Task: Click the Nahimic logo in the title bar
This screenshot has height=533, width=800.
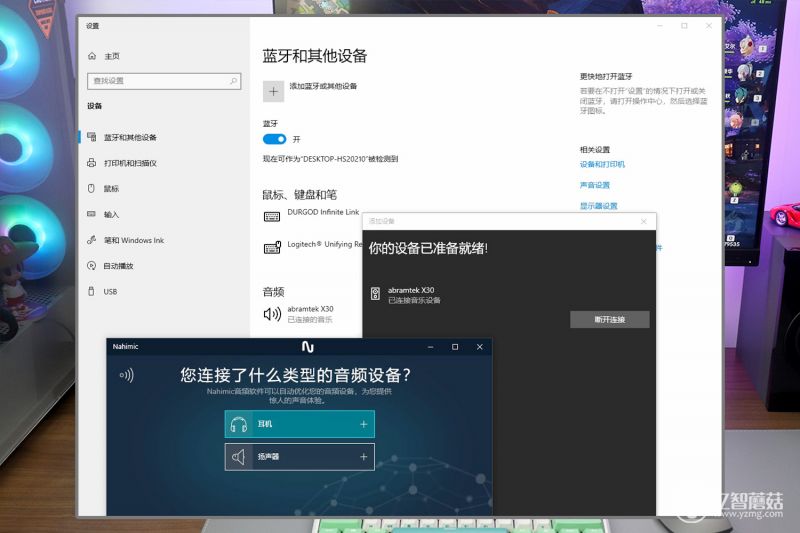Action: (308, 347)
